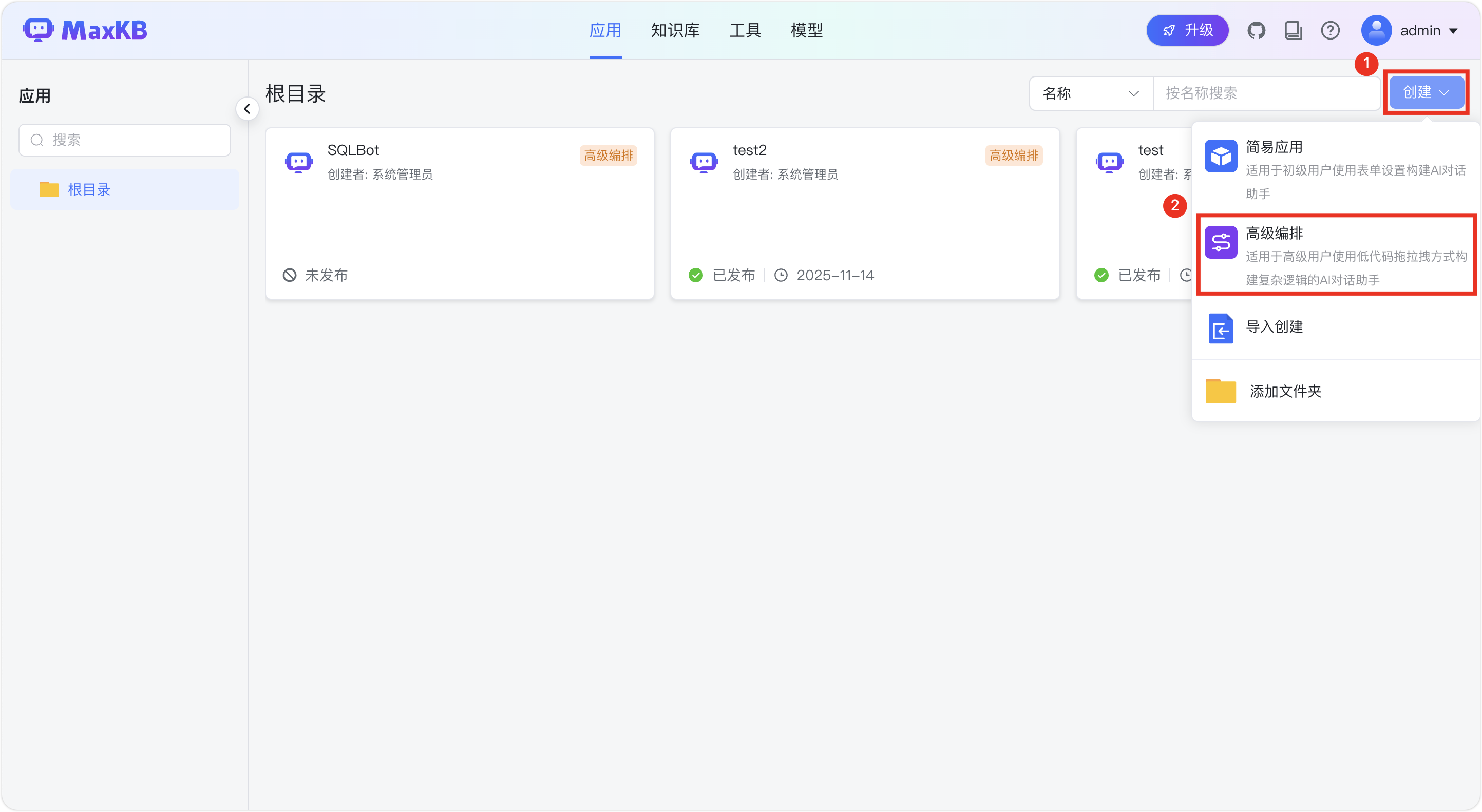Select the 简易应用 cube icon

click(1221, 156)
